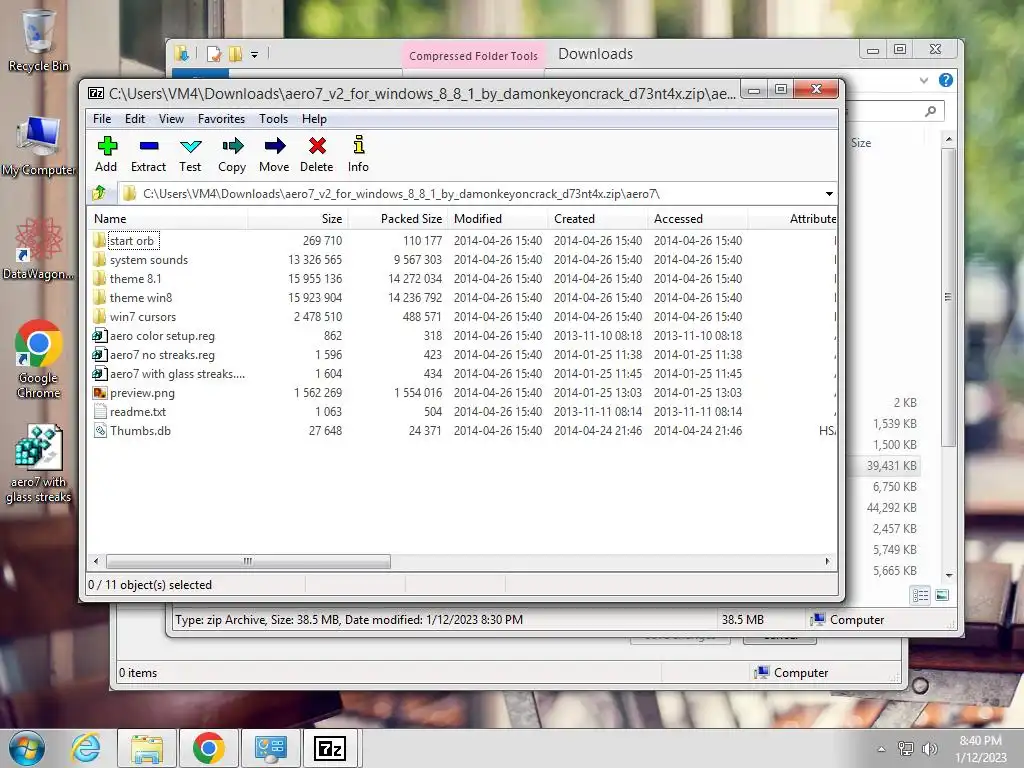Go up one folder level in 7-Zip
Screen dimensions: 1024x768
click(99, 193)
